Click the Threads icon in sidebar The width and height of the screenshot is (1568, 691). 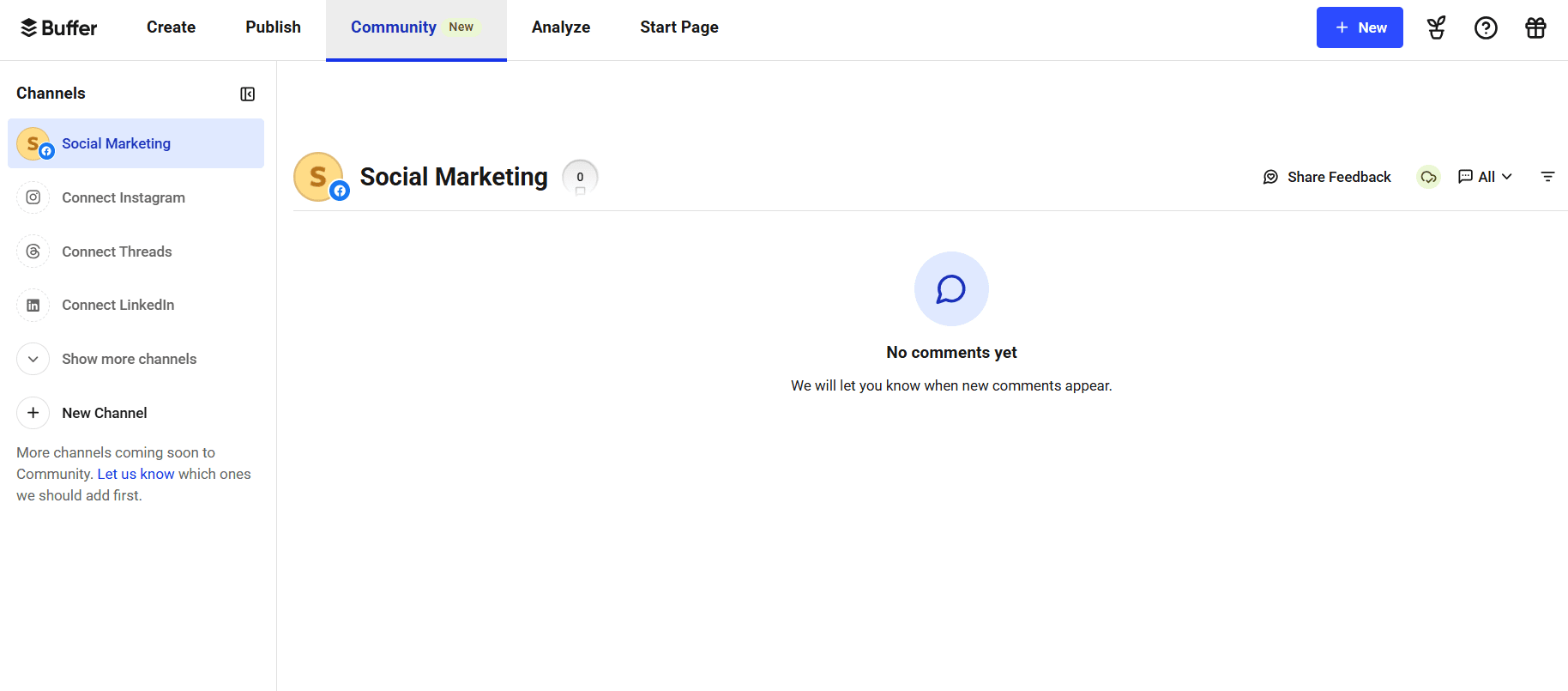click(x=33, y=252)
